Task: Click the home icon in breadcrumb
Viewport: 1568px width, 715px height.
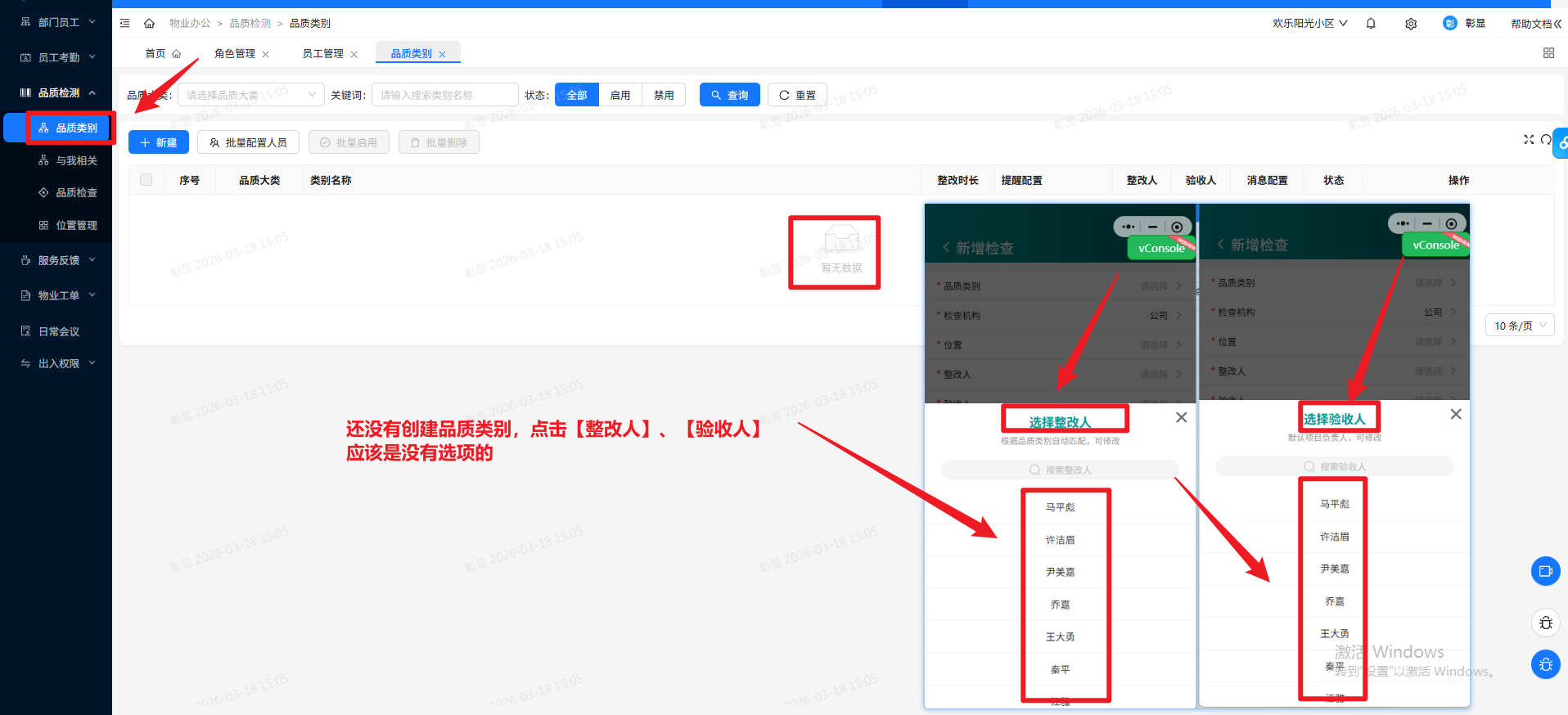Action: click(149, 24)
